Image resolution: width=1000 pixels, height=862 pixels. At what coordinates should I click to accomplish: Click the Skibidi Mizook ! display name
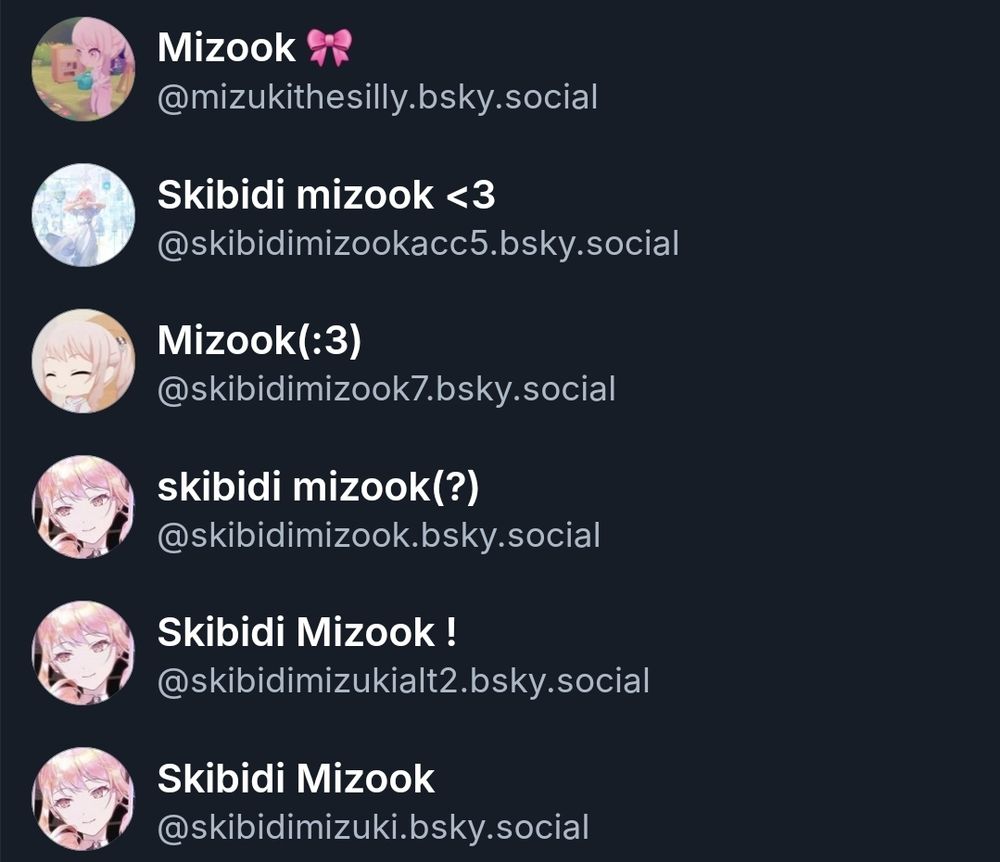[307, 632]
